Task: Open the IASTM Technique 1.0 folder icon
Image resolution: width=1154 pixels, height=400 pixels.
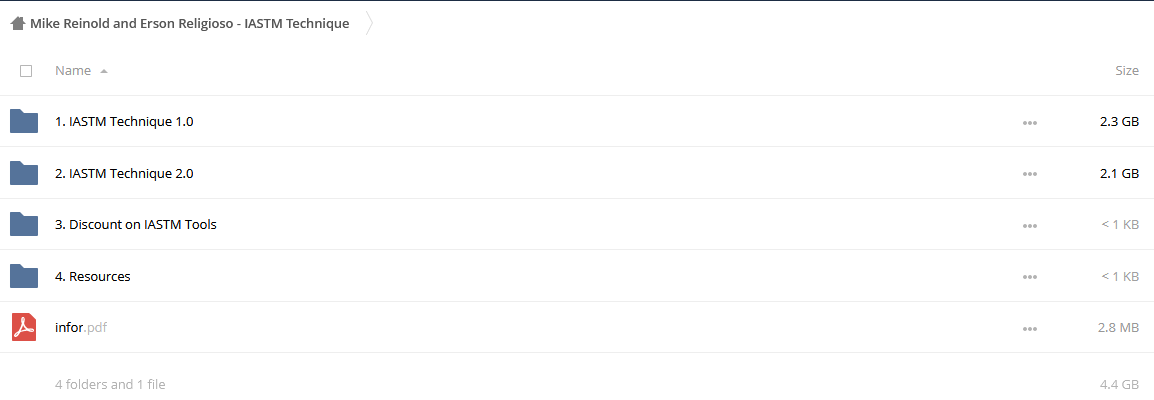Action: (24, 121)
